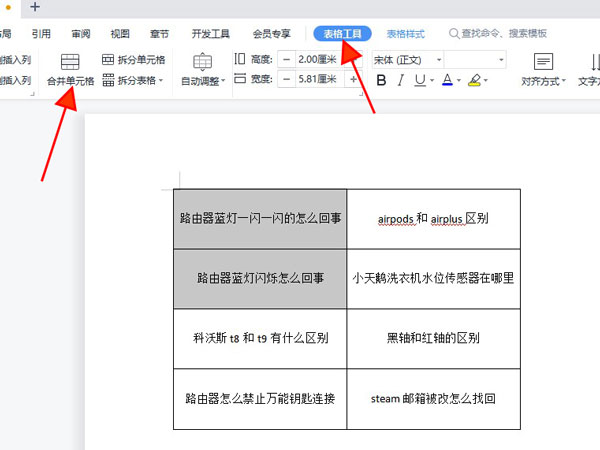Click the Split Cells (拆分单元格) icon
This screenshot has height=450, width=600.
(108, 60)
